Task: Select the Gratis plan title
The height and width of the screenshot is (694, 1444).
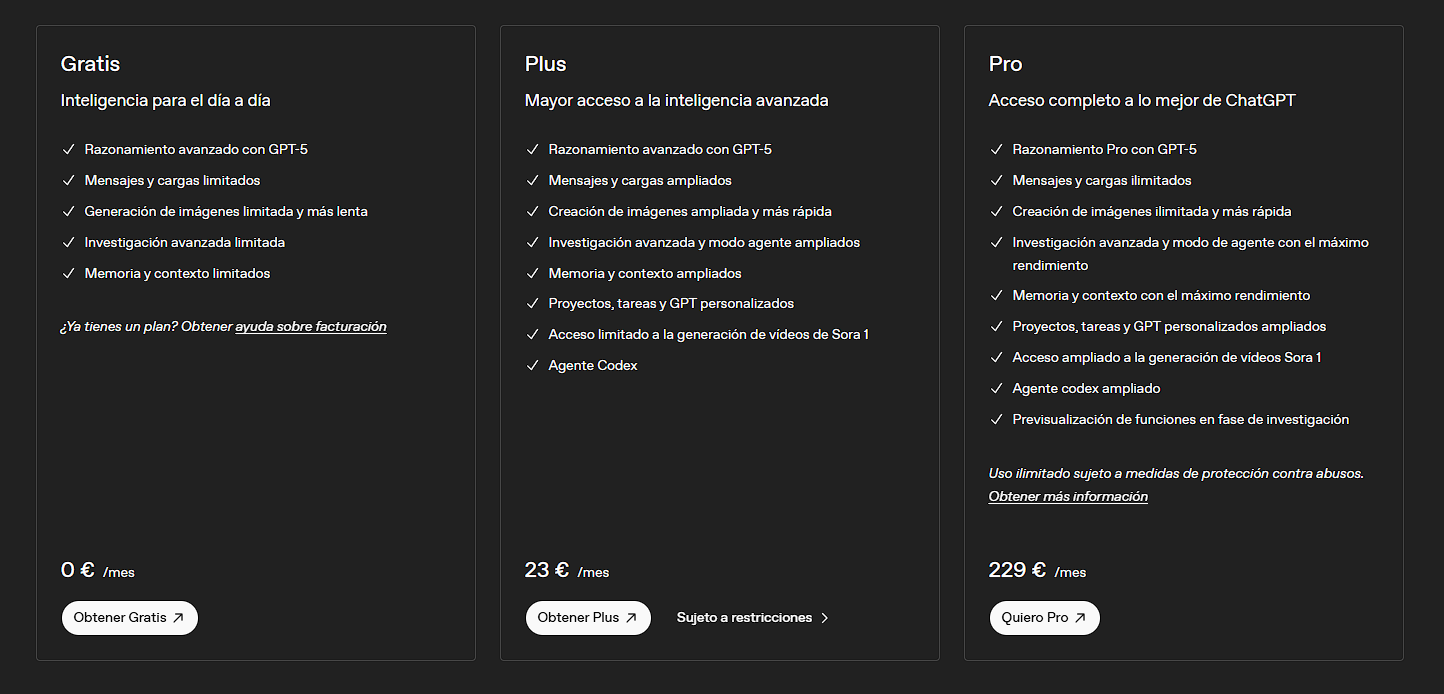Action: point(89,63)
